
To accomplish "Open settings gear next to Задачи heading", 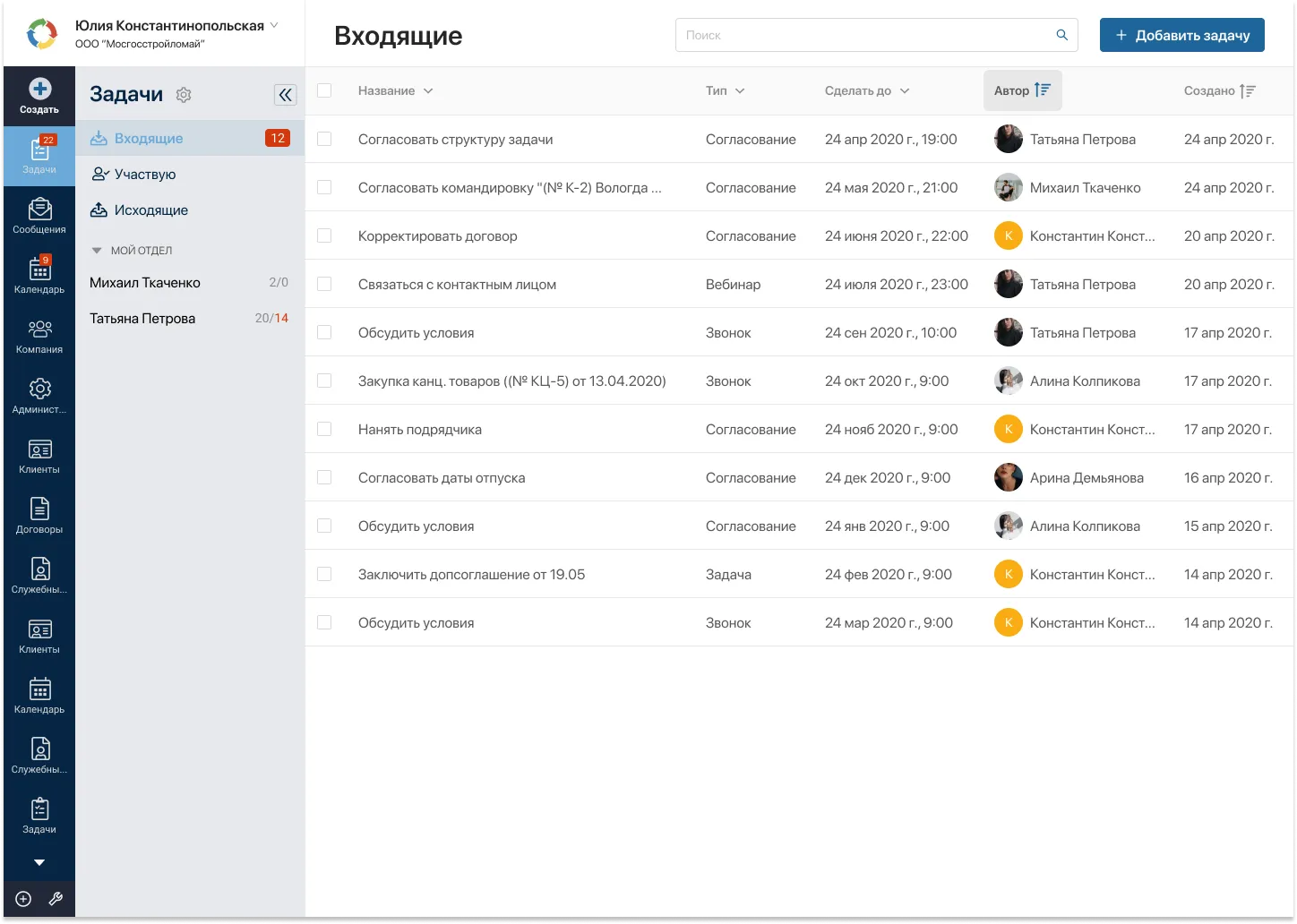I will (184, 95).
